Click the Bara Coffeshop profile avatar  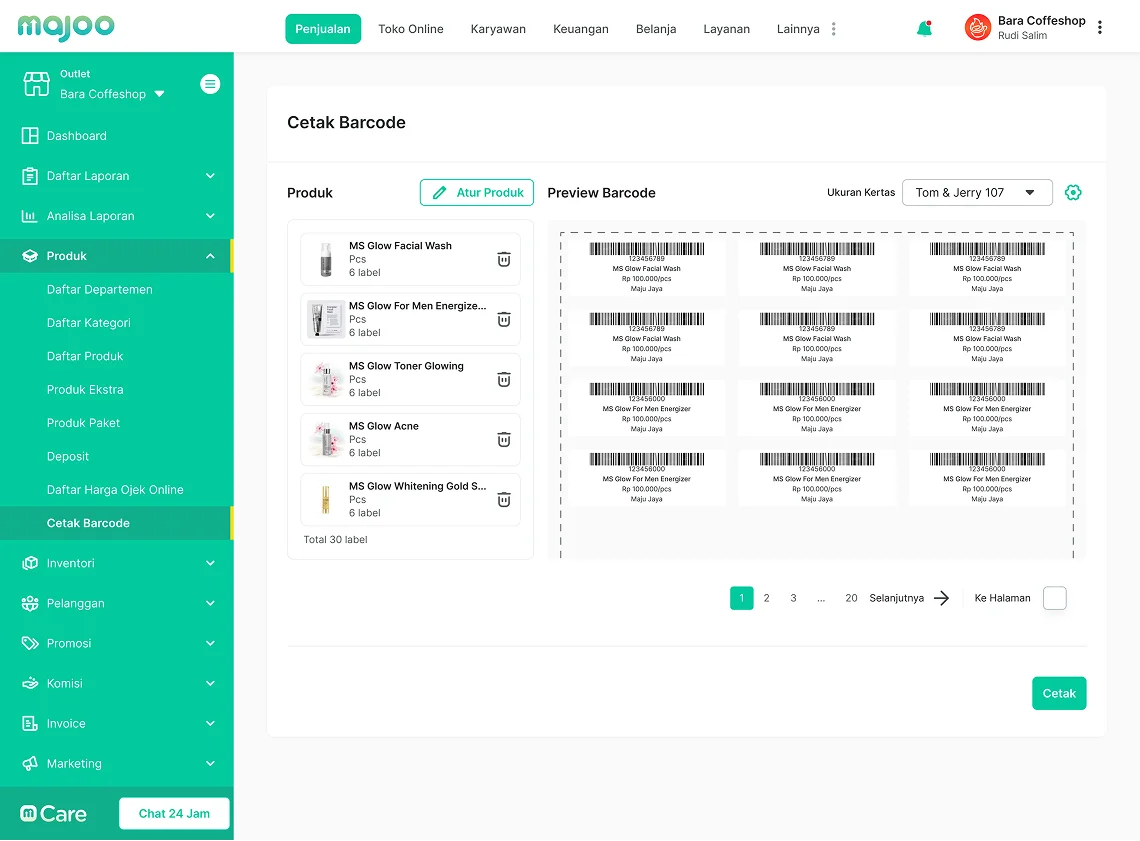977,28
